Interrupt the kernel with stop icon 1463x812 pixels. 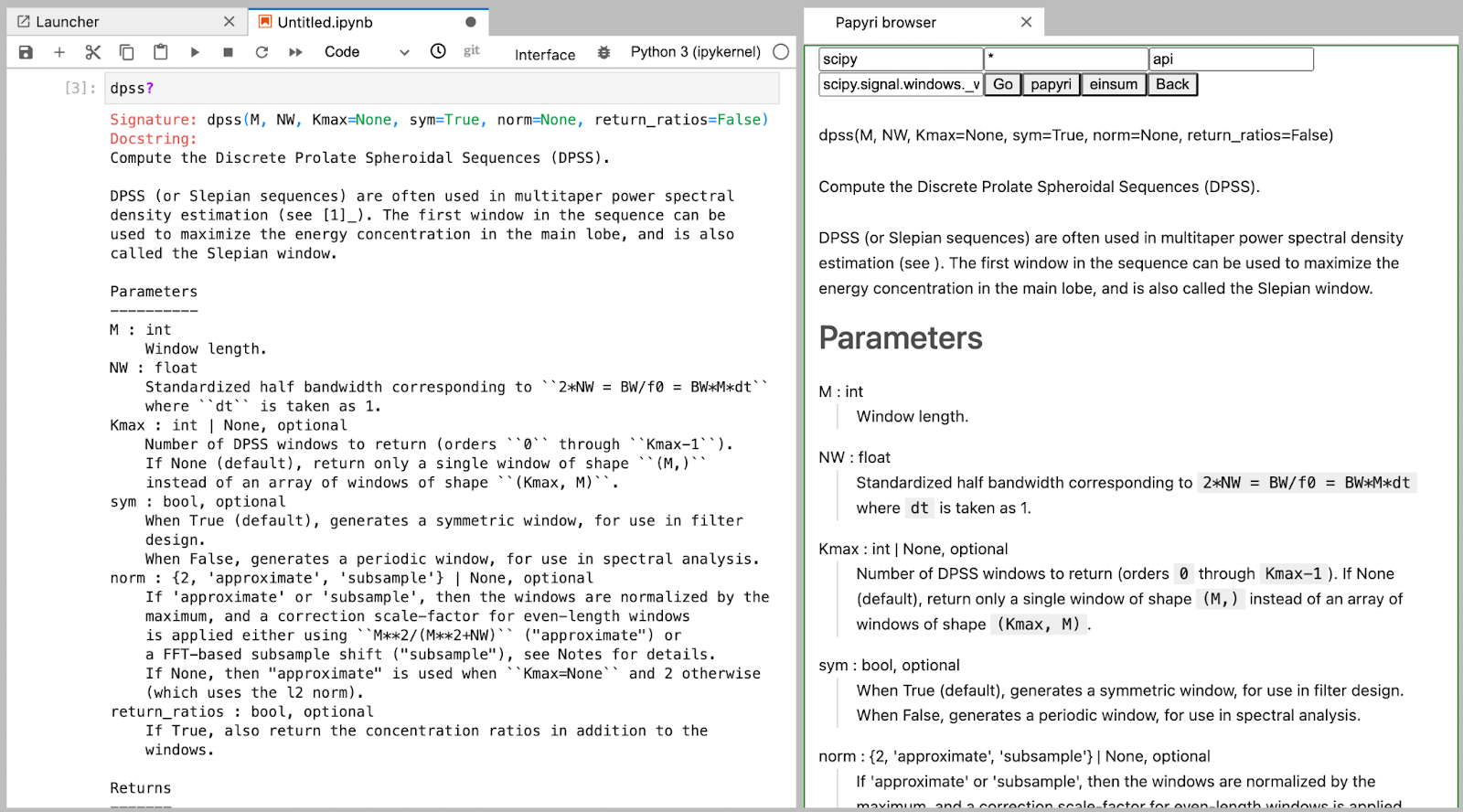click(x=229, y=52)
